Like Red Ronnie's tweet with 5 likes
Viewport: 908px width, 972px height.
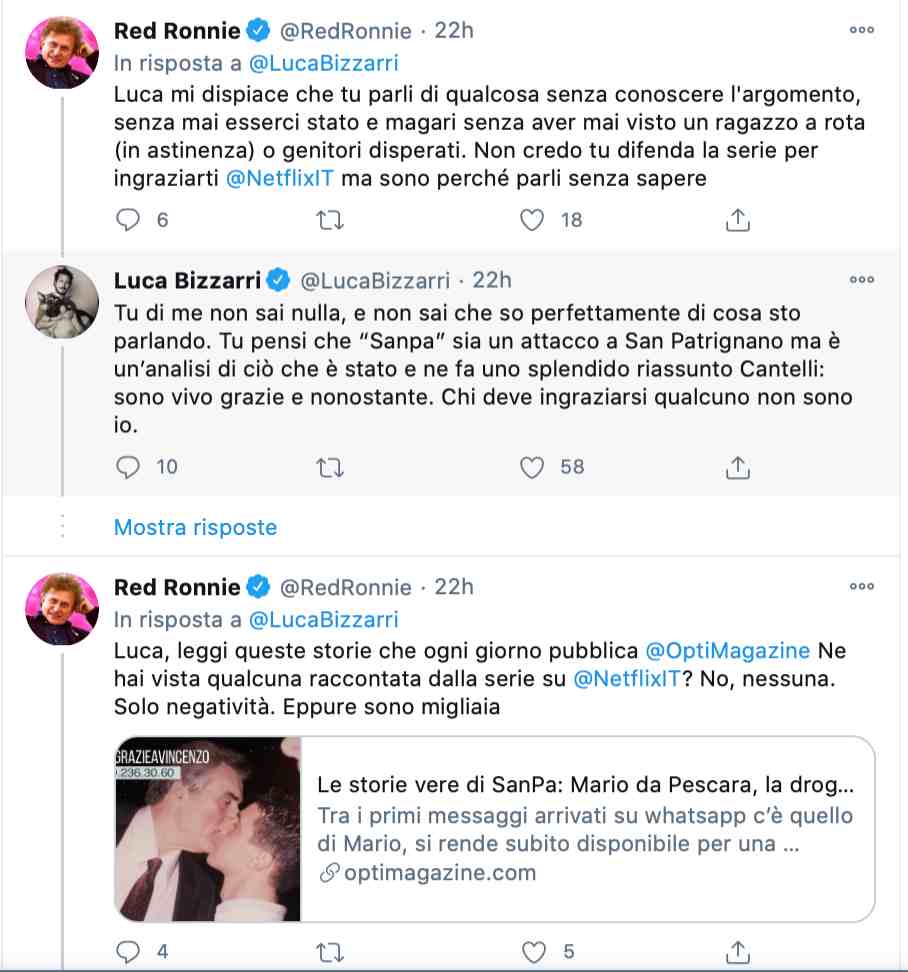coord(534,950)
